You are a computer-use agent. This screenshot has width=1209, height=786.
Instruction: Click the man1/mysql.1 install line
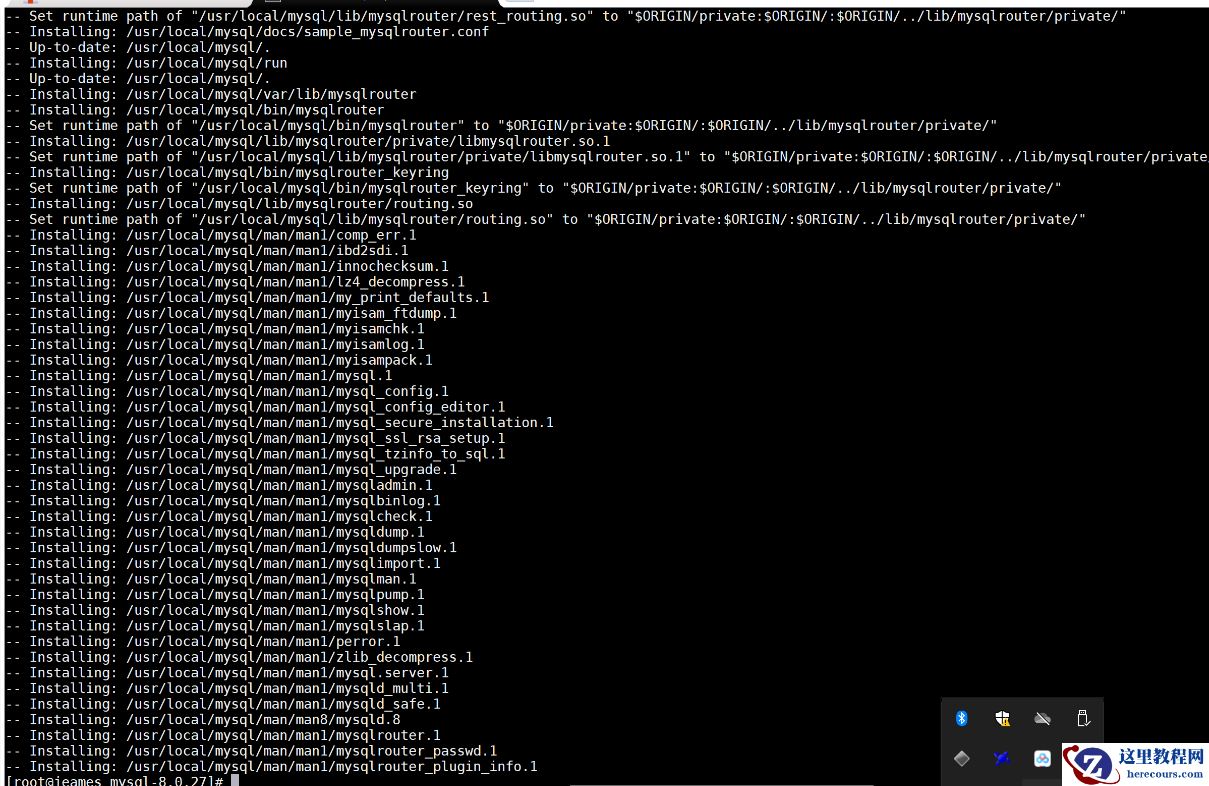[199, 376]
